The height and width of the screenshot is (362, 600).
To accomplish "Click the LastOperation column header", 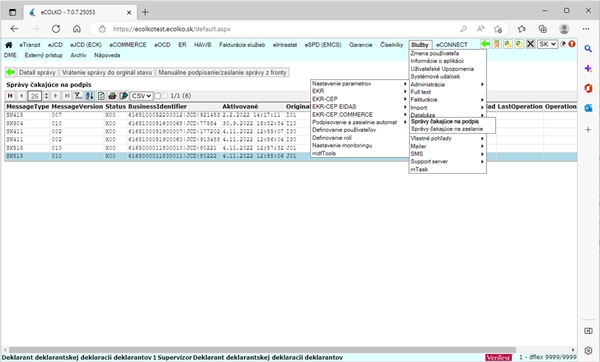I will point(520,106).
